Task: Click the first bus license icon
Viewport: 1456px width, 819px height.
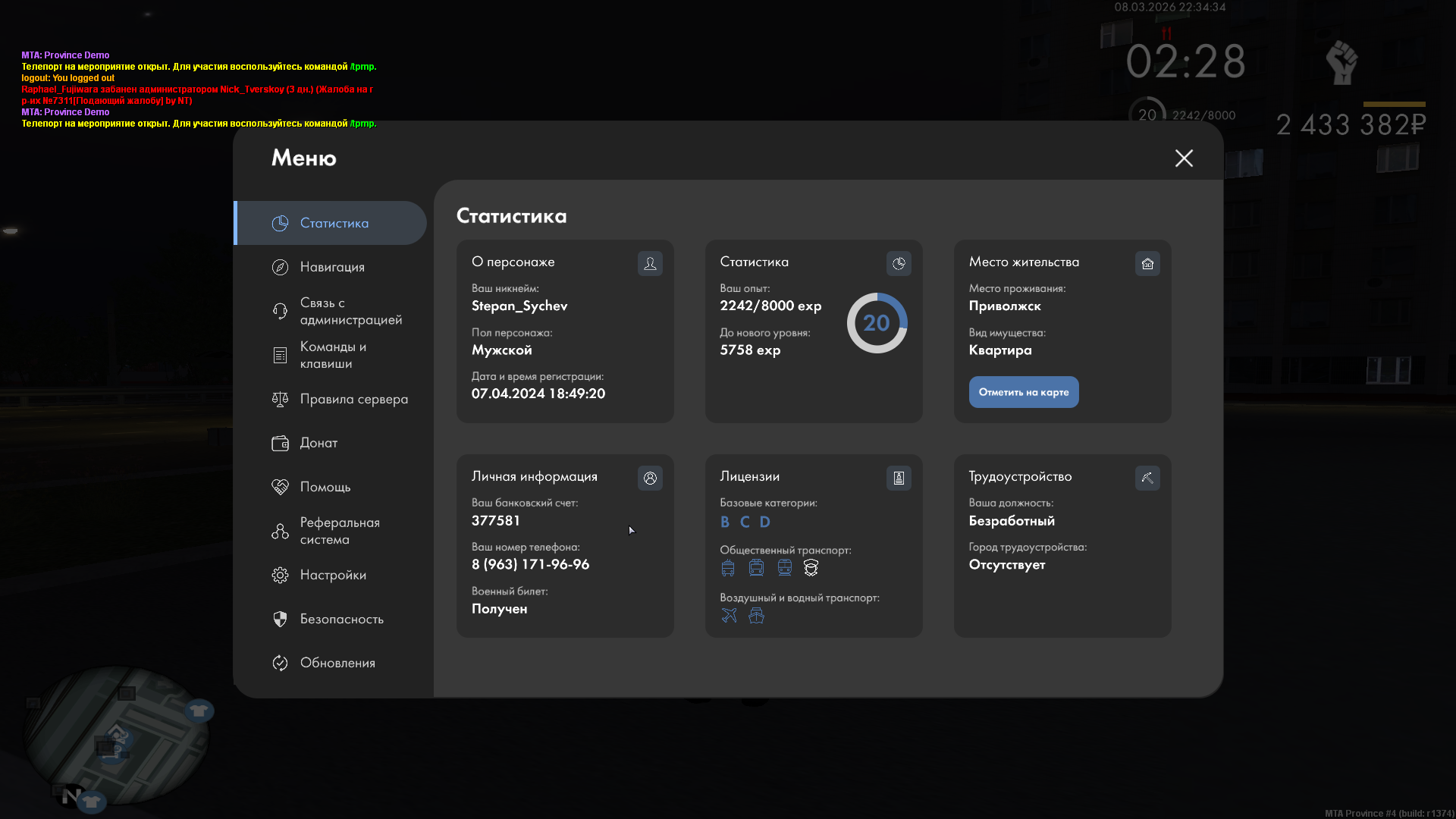Action: tap(728, 568)
